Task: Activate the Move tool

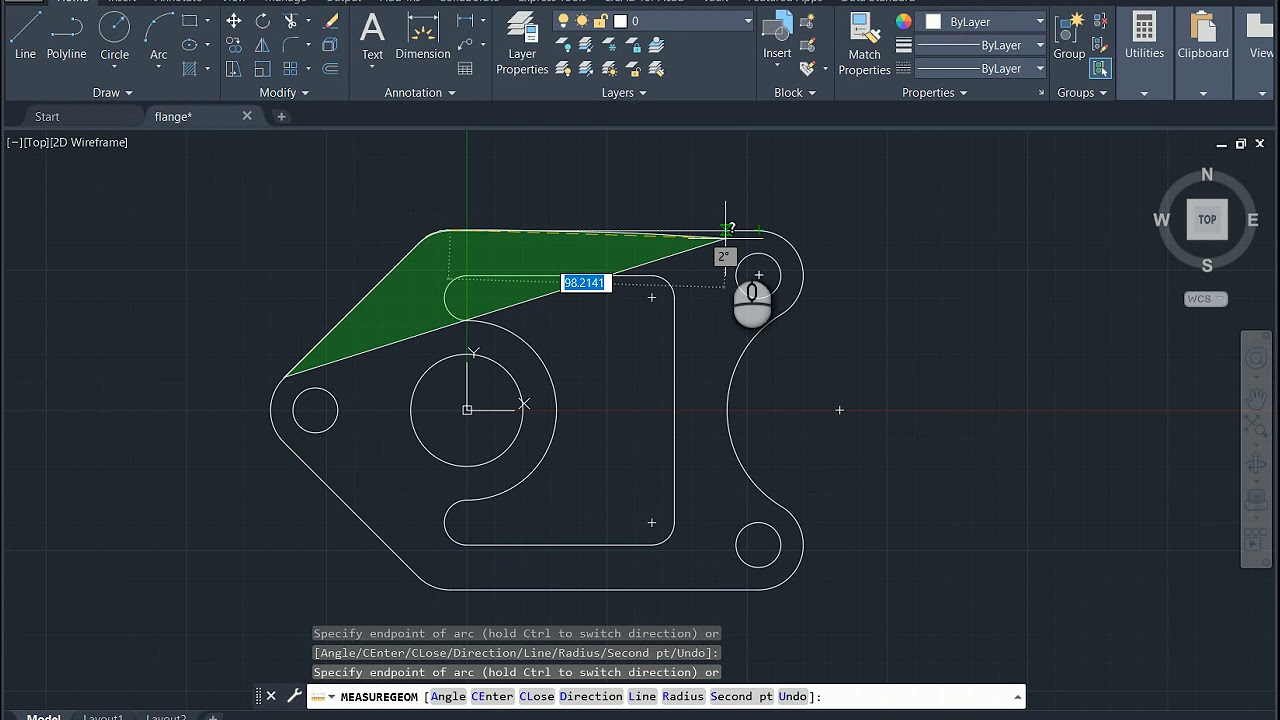Action: [x=233, y=21]
